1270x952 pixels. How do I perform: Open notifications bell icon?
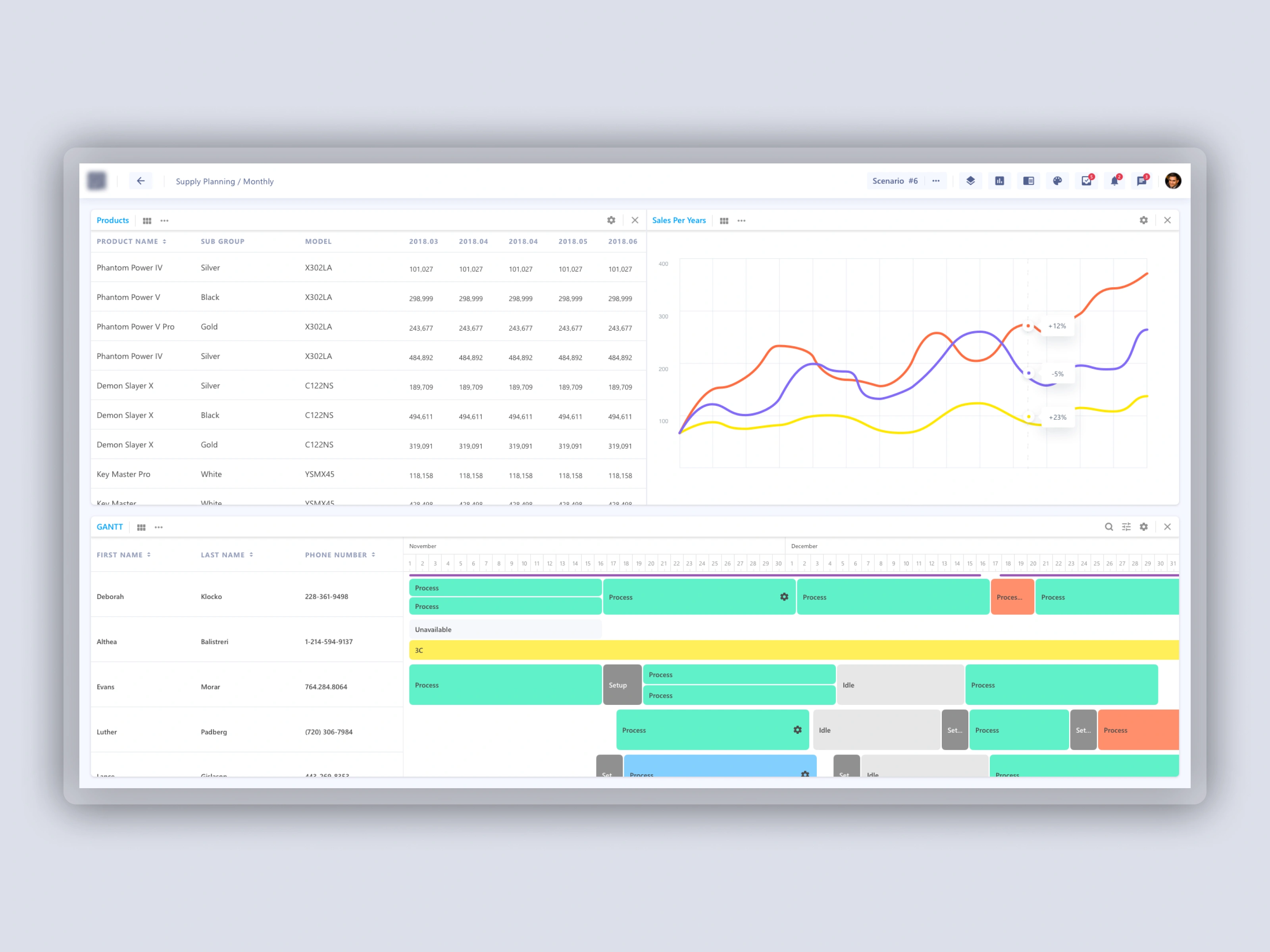click(1114, 181)
